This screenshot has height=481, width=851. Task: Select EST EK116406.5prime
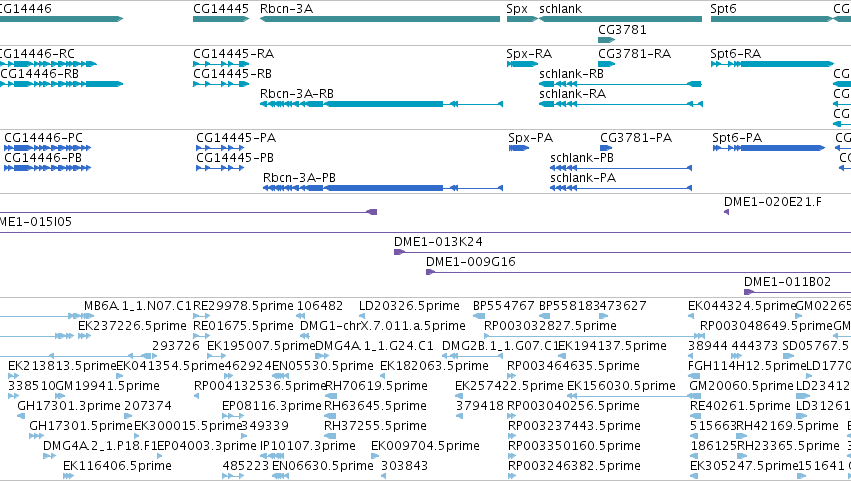point(117,466)
